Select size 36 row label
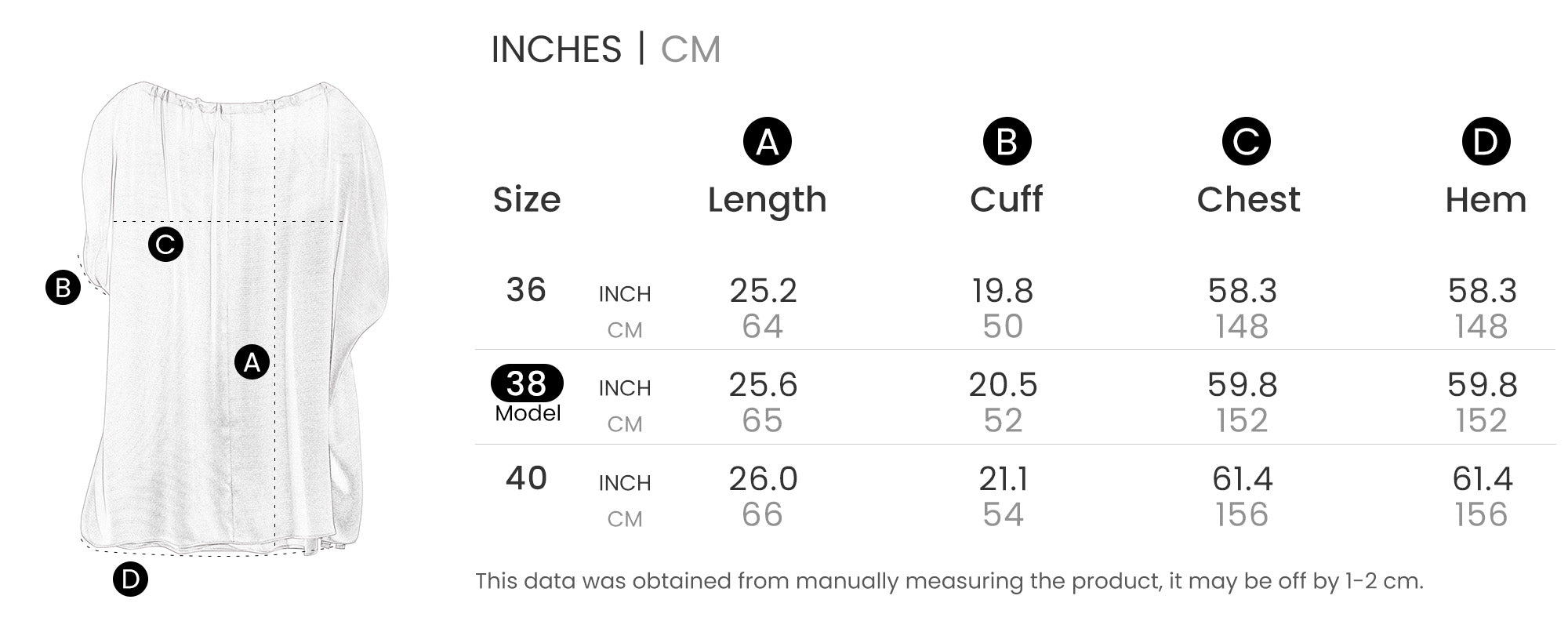Image resolution: width=1568 pixels, height=632 pixels. click(526, 290)
